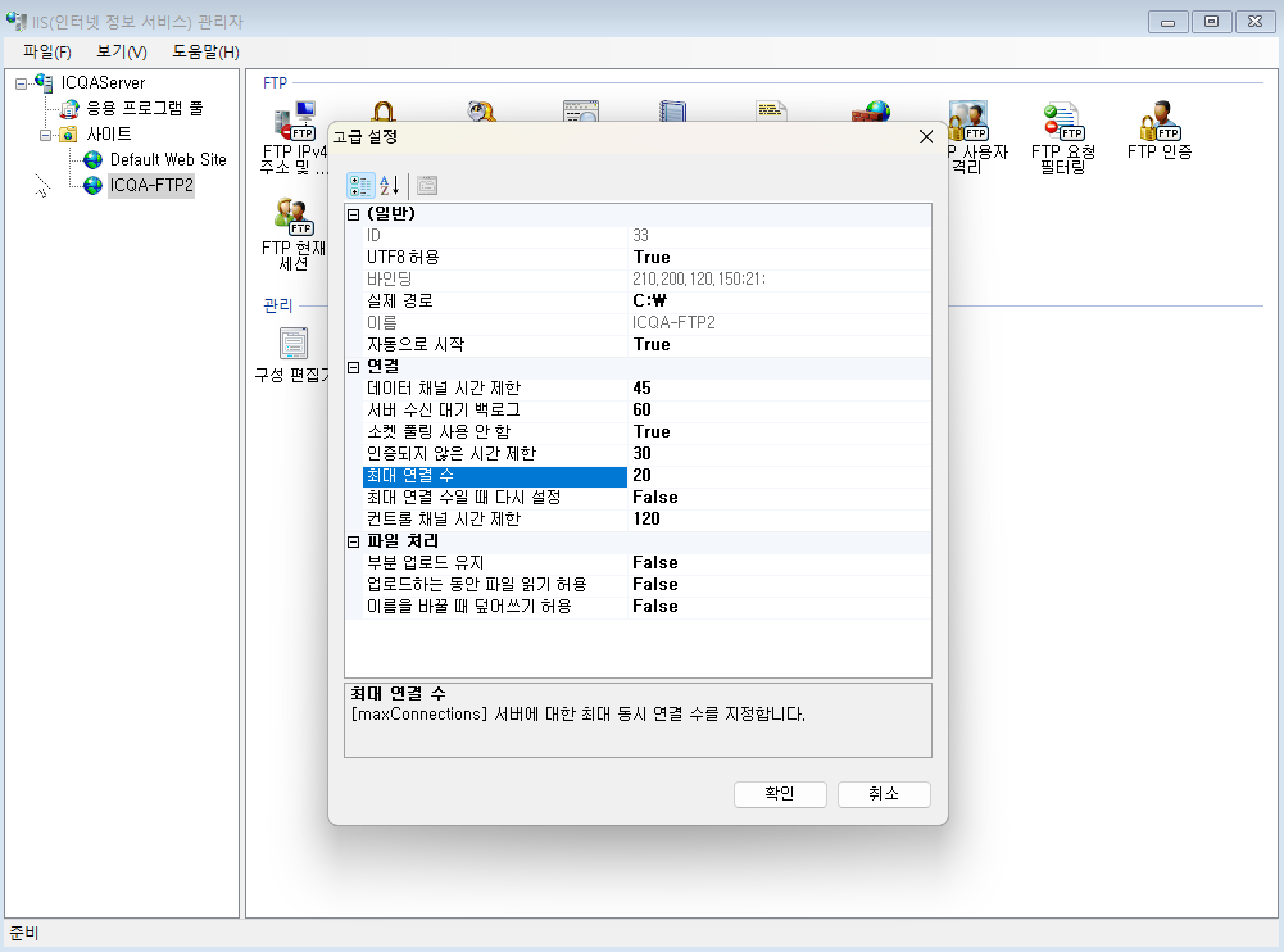
Task: Open the 도움말(H) menu
Action: (x=205, y=52)
